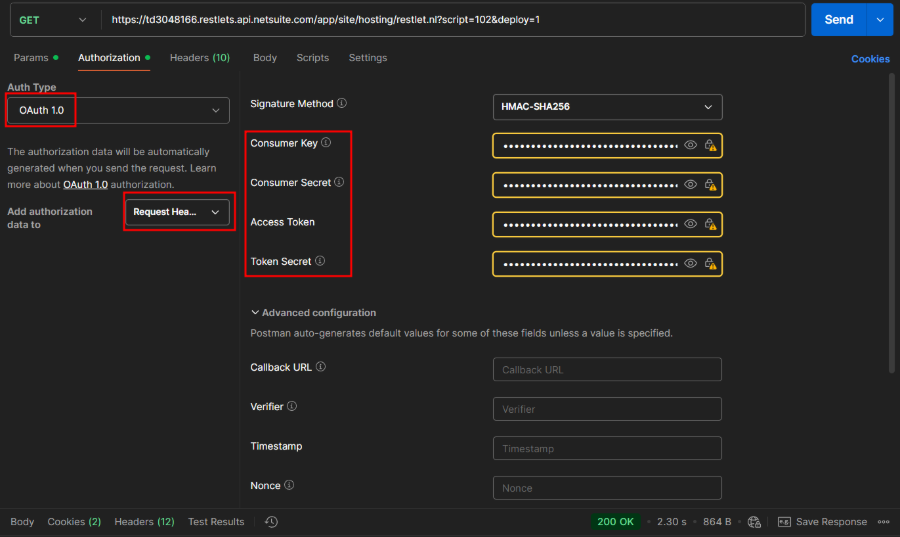Screen dimensions: 900x537
Task: Click the Callback URL info icon
Action: click(321, 367)
